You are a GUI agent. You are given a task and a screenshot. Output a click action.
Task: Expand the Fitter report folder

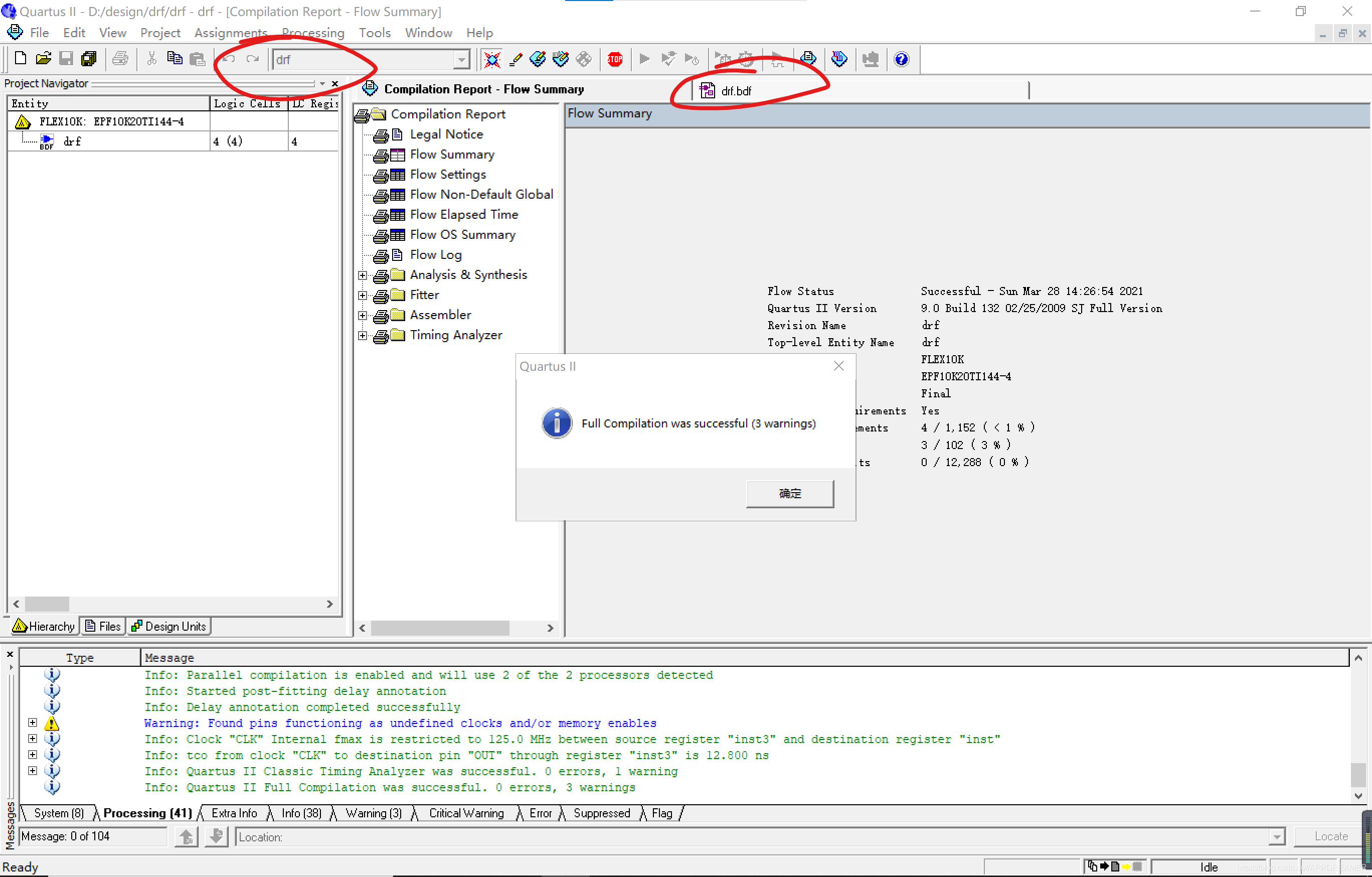pos(363,295)
